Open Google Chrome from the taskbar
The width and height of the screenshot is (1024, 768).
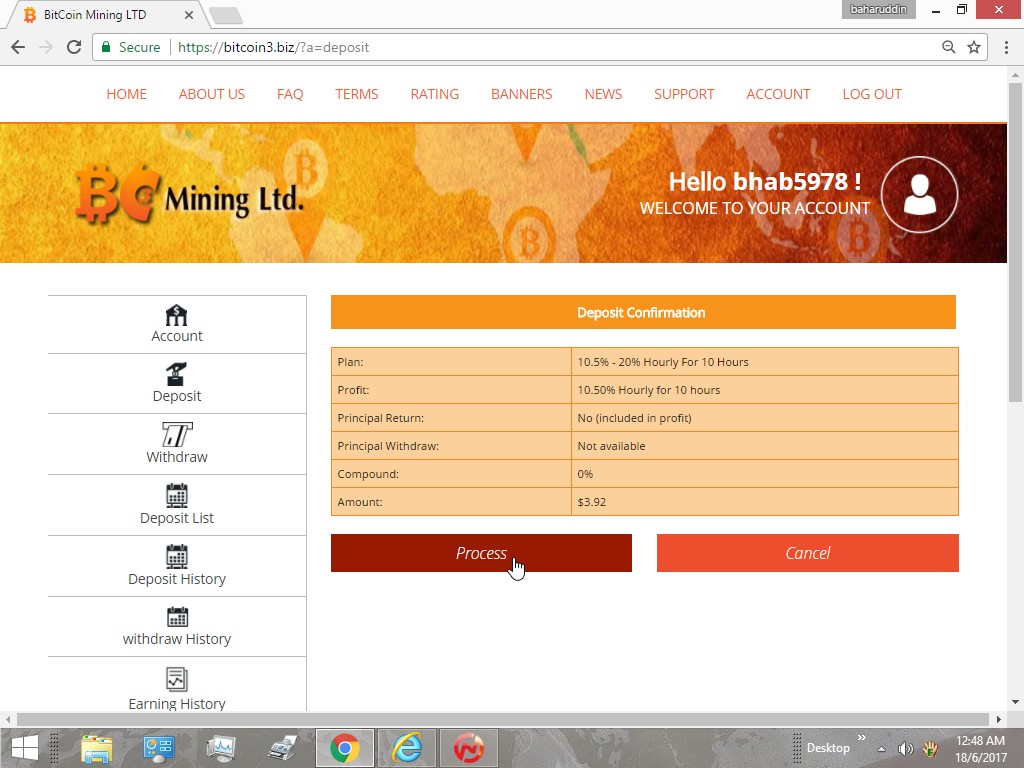click(345, 748)
